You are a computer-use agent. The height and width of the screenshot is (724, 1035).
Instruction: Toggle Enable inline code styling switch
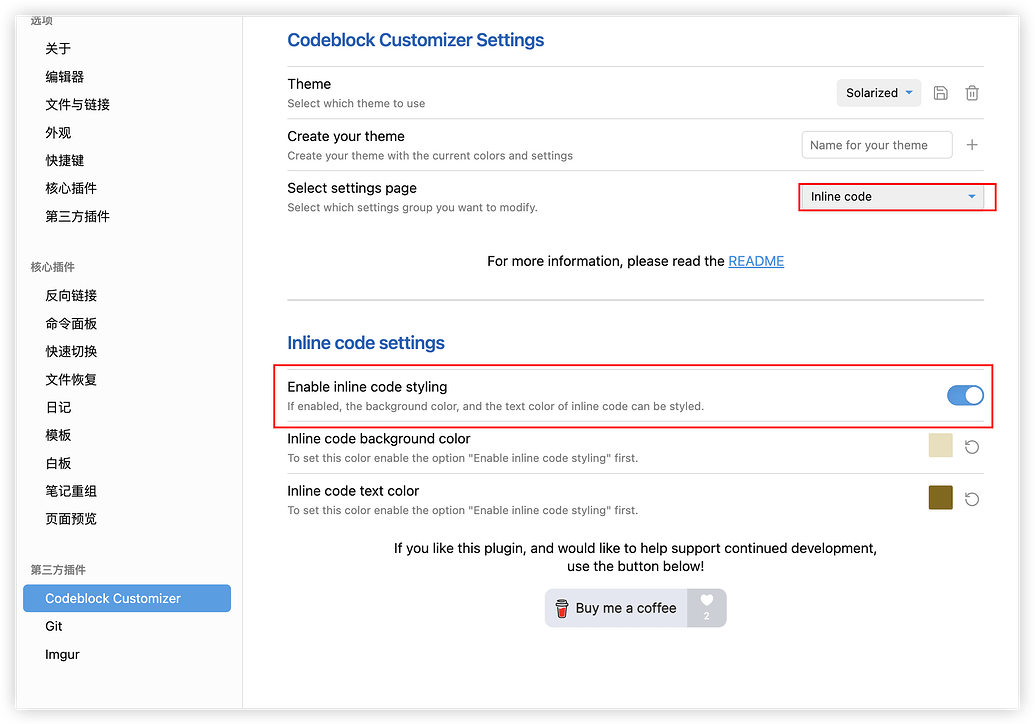point(965,395)
